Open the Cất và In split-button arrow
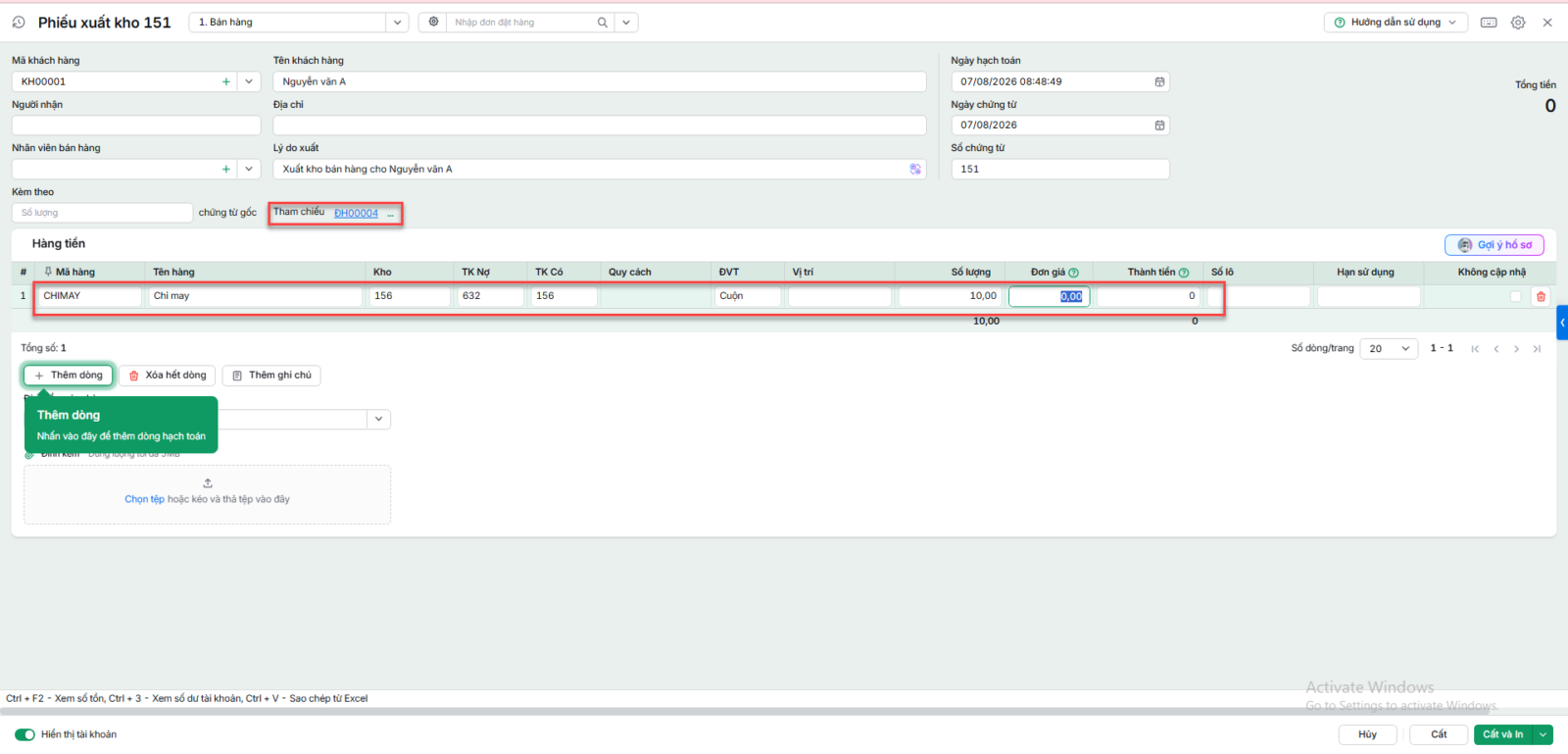1568x754 pixels. pyautogui.click(x=1543, y=734)
